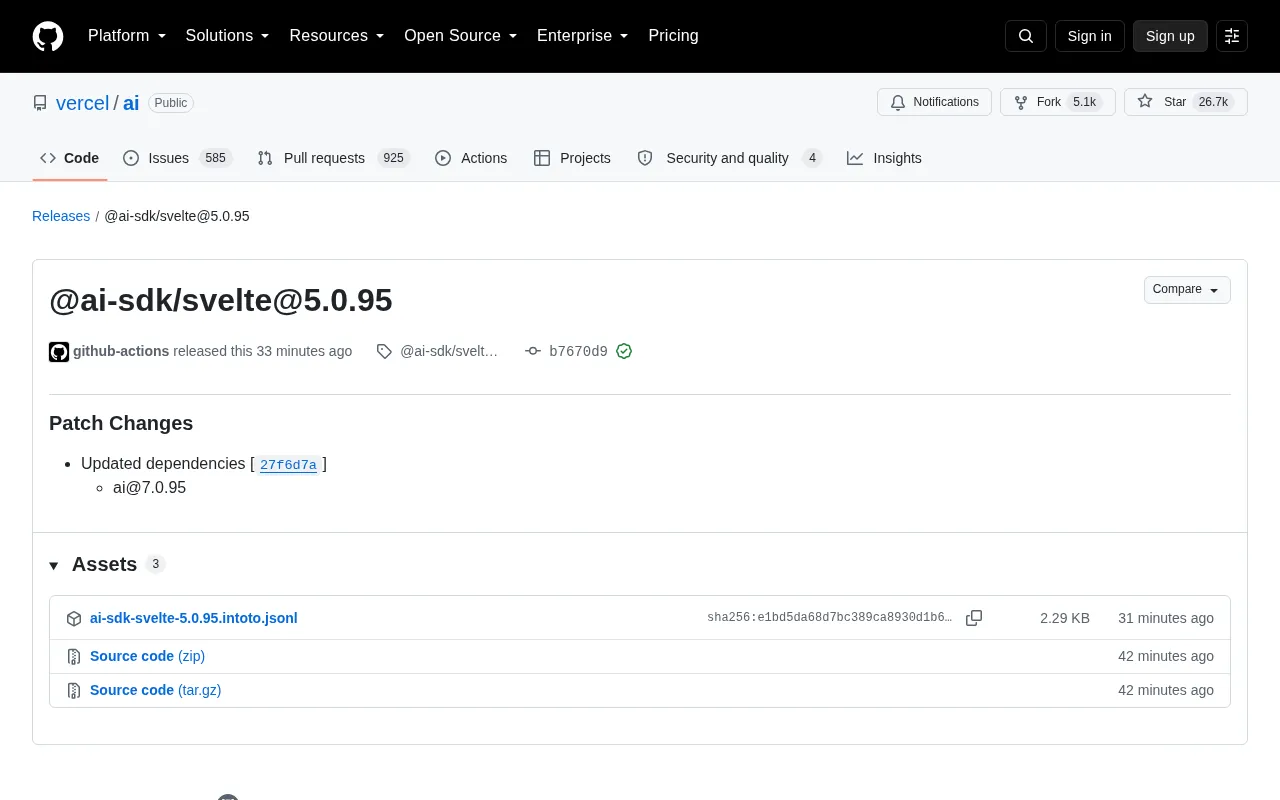Click the Notifications button

[x=934, y=102]
